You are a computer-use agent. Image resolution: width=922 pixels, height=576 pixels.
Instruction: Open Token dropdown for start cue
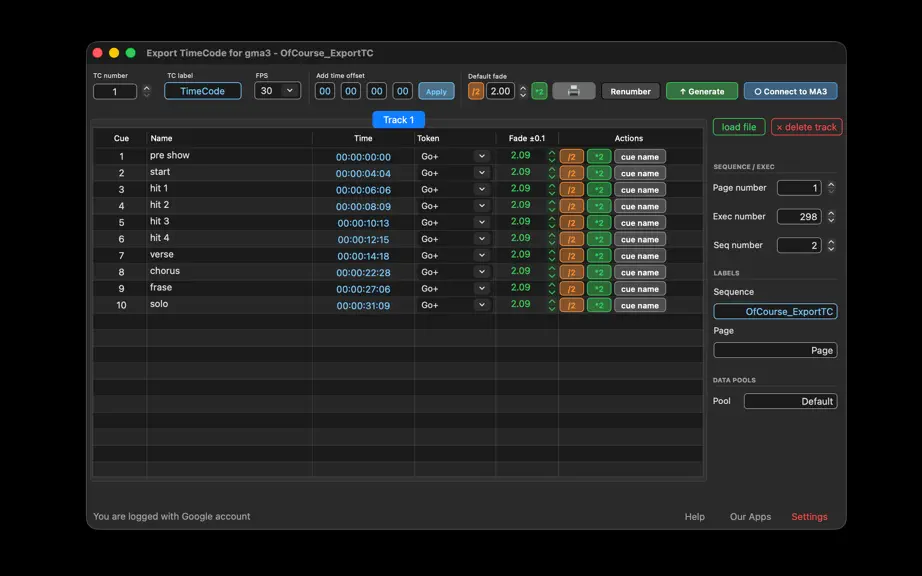482,173
